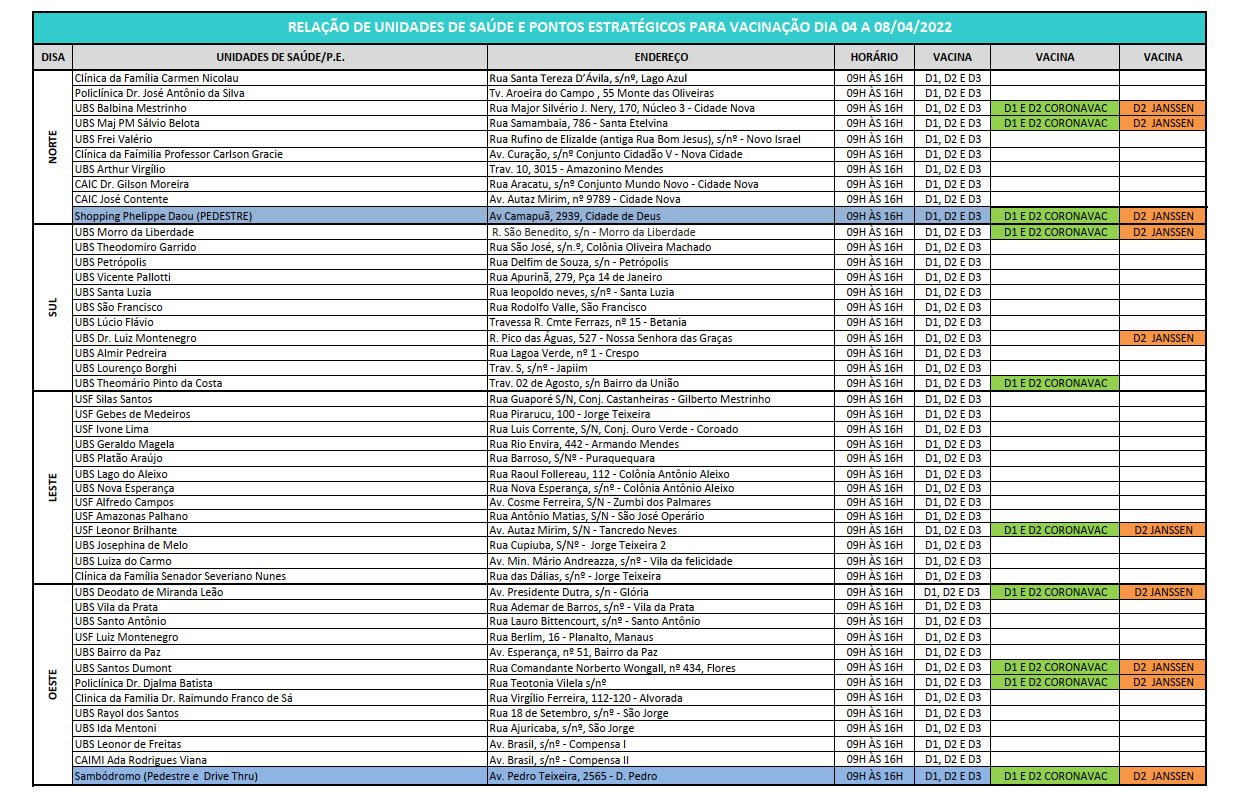Select the UNIDADES DE SAÚDE/P.E. column header

click(x=279, y=58)
